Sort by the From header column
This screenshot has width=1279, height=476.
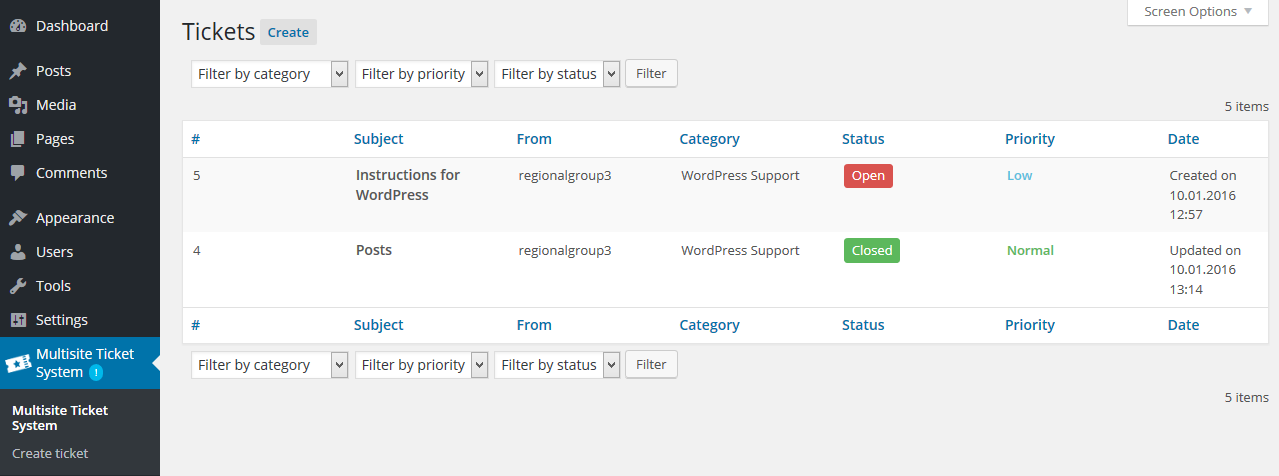click(x=534, y=139)
